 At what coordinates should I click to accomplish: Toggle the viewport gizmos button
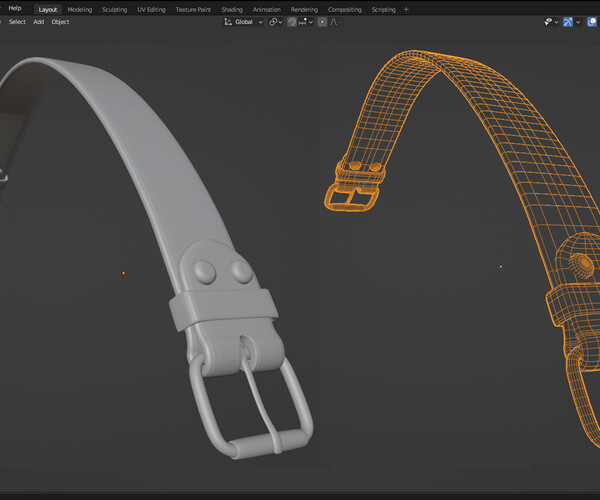(568, 22)
